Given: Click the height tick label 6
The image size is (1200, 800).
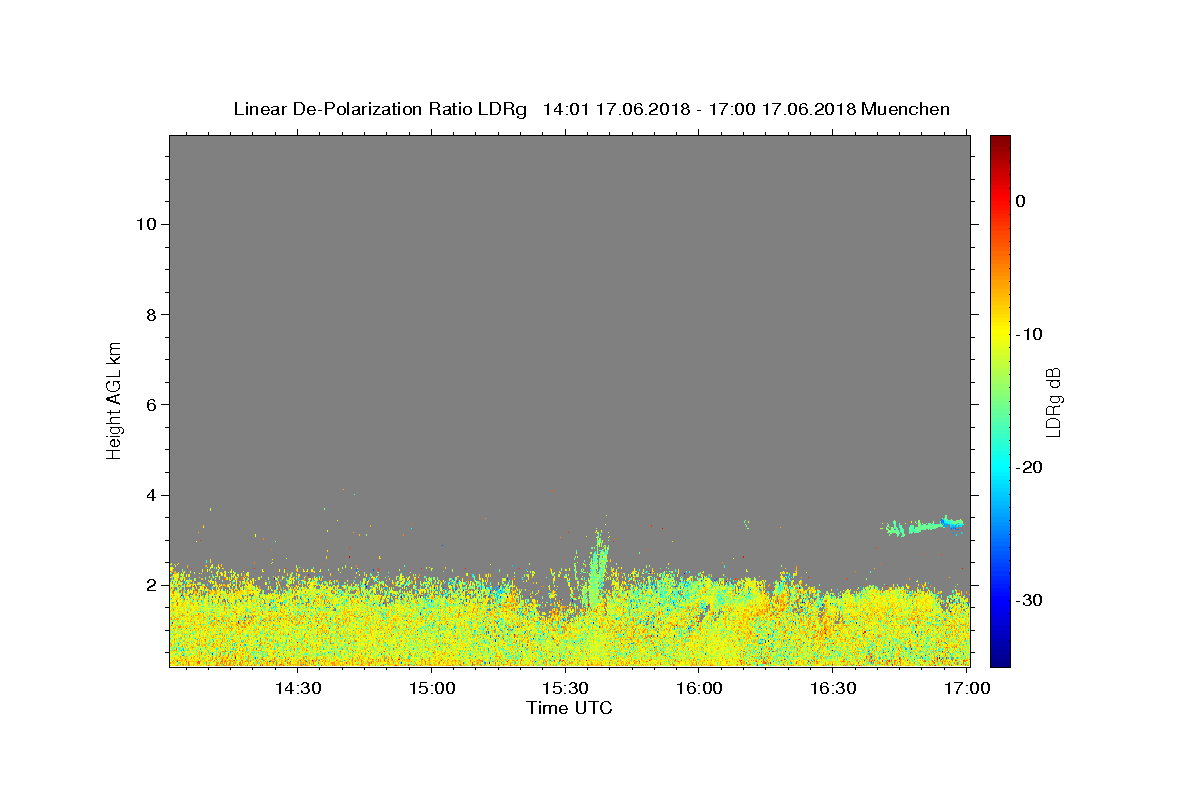Looking at the screenshot, I should click(x=150, y=405).
